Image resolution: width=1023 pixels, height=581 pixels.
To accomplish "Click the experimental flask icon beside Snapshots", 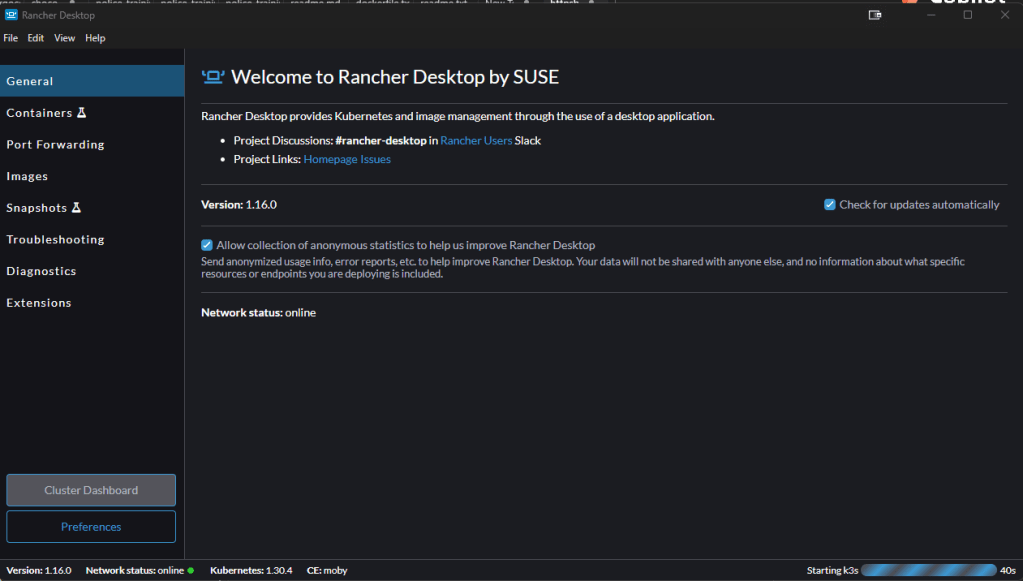I will (x=76, y=207).
